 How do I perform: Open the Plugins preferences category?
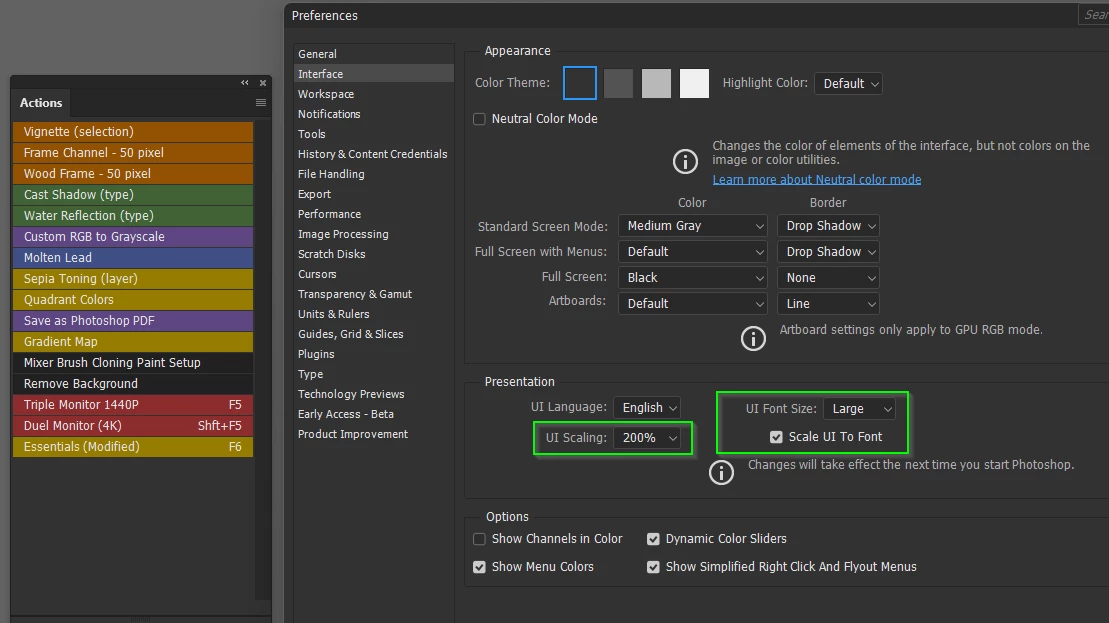coord(373,354)
